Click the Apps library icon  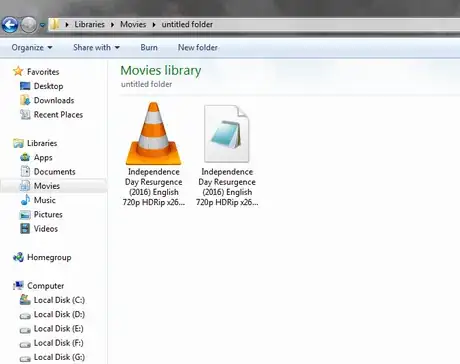[x=25, y=157]
